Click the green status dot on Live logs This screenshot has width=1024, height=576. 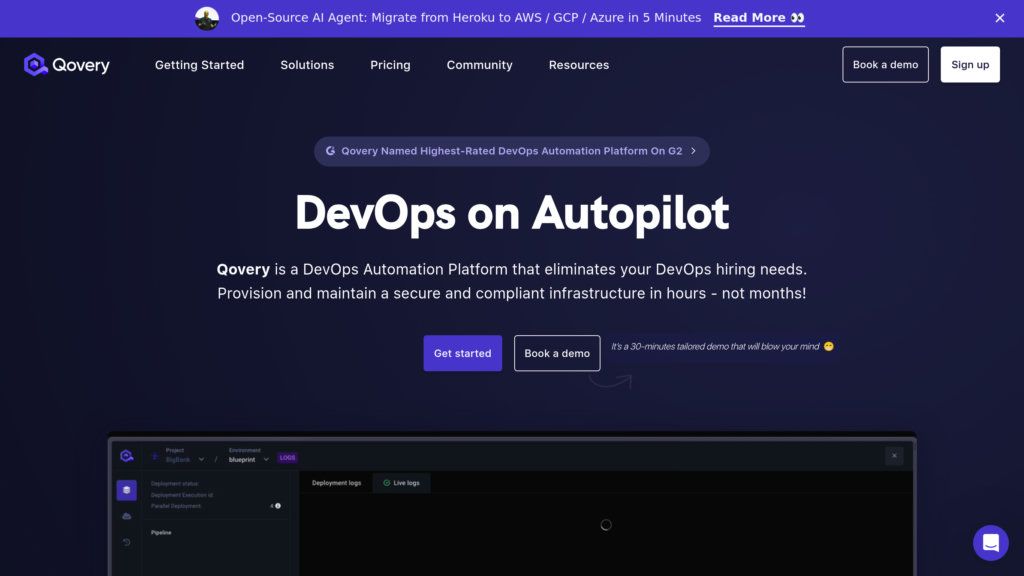tap(387, 482)
